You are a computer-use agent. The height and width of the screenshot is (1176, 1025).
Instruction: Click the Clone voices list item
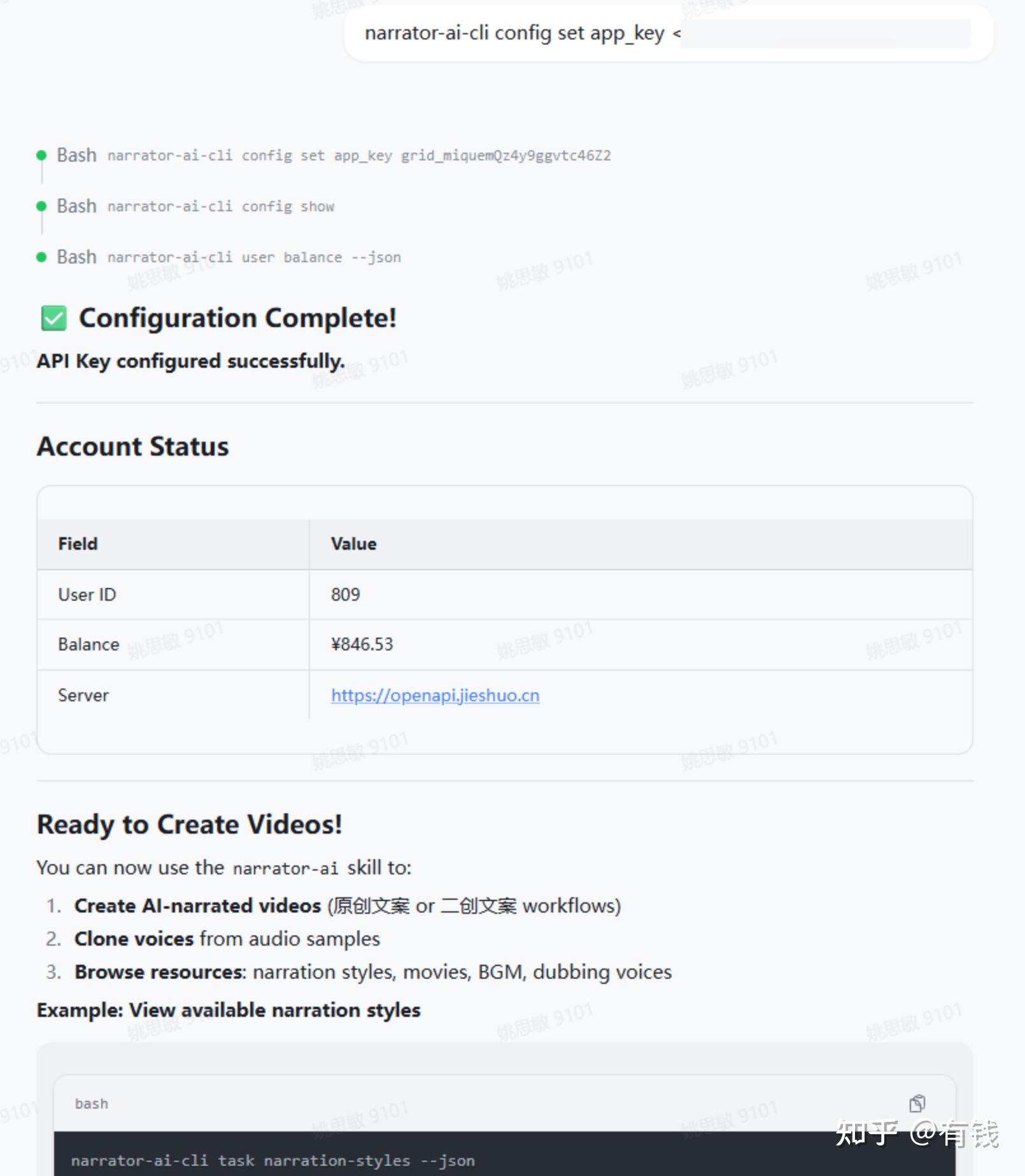coord(227,939)
